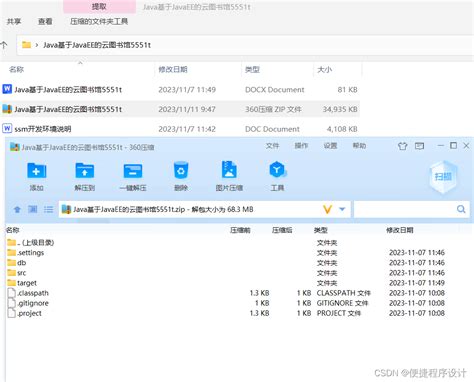This screenshot has height=382, width=474.
Task: Sort archive by 修改日期 column header
Action: coord(400,230)
